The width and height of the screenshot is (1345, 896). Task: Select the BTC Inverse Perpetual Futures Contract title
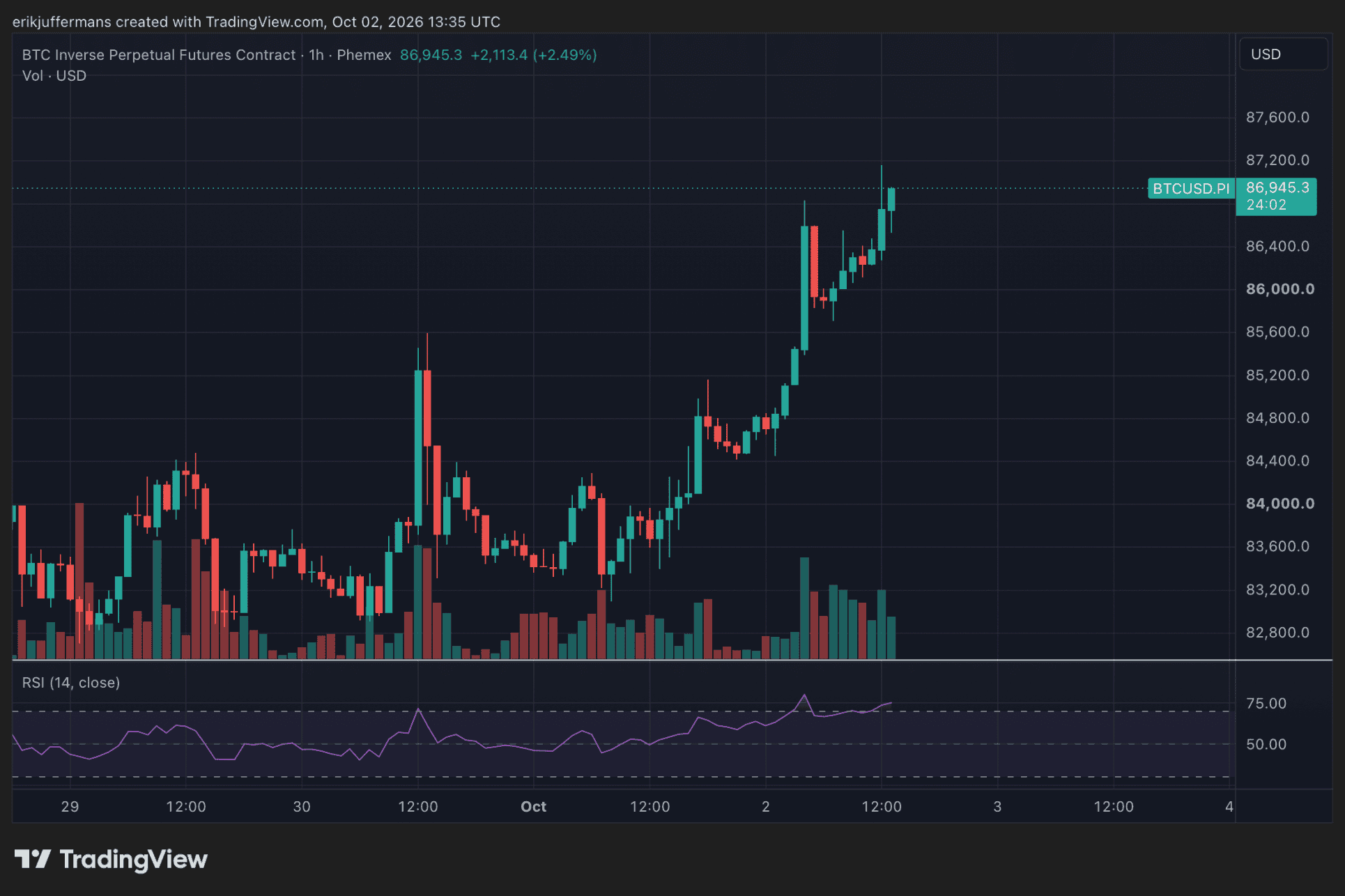tap(159, 55)
